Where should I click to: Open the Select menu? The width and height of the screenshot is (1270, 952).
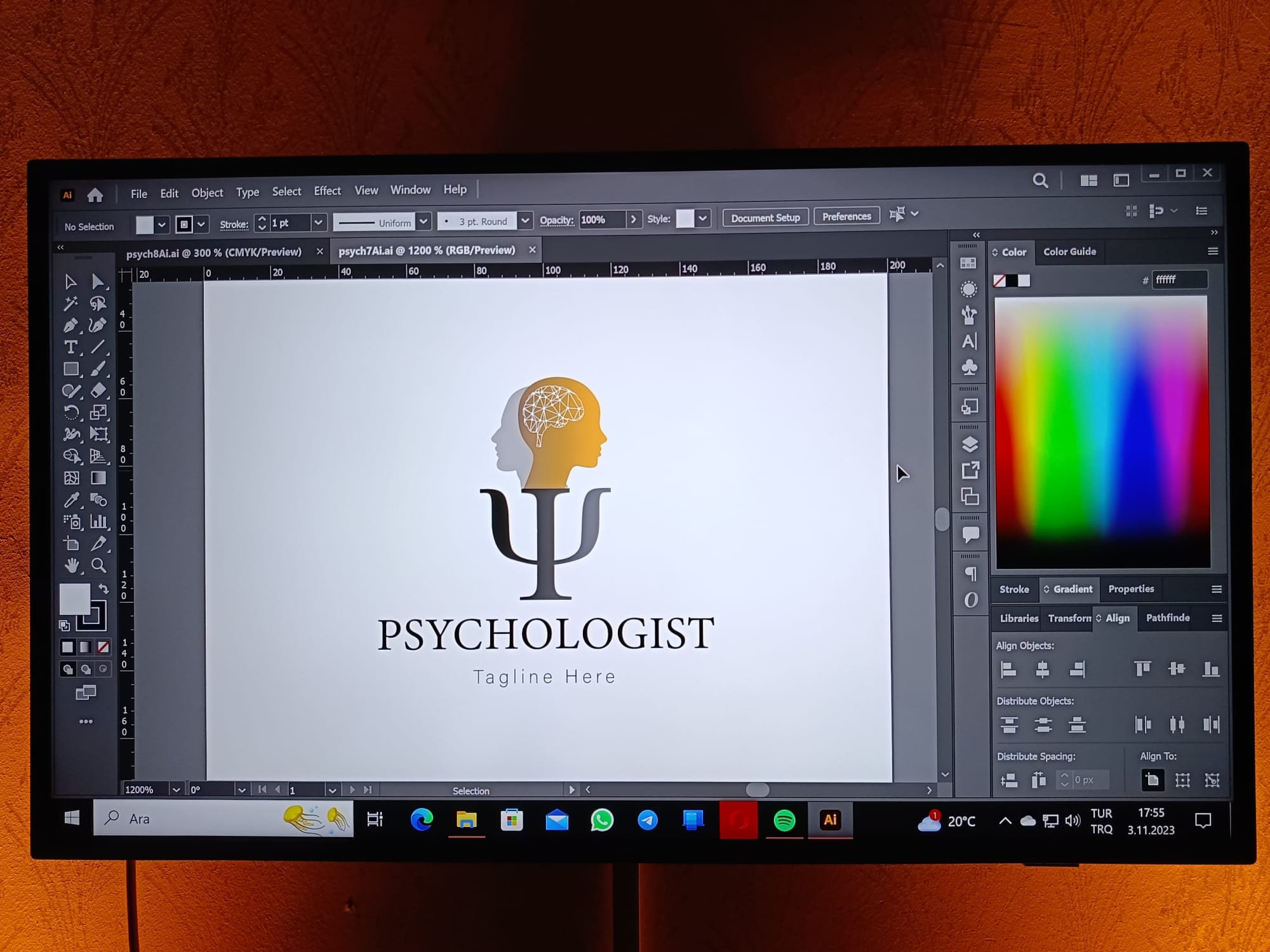[x=286, y=190]
